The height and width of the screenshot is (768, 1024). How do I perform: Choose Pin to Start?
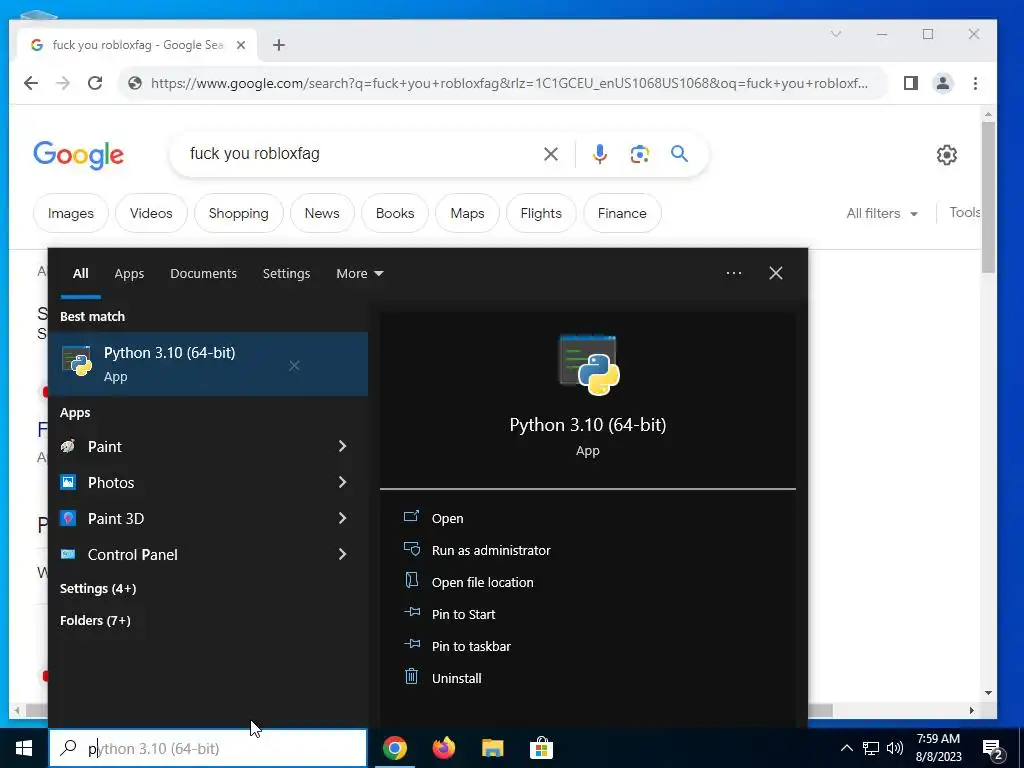pyautogui.click(x=464, y=615)
